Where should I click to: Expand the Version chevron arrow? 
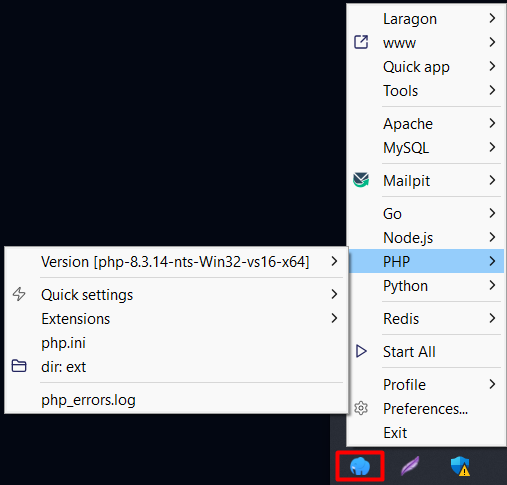click(334, 261)
